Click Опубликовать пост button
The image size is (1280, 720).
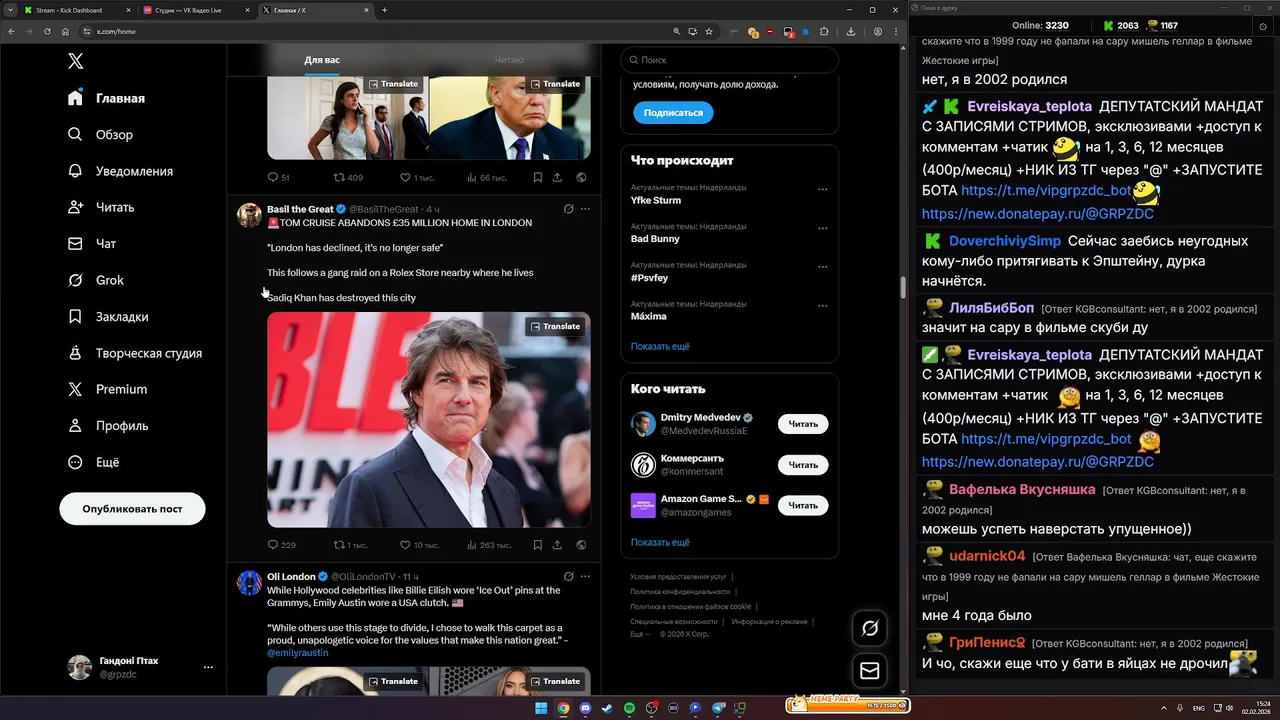point(132,509)
